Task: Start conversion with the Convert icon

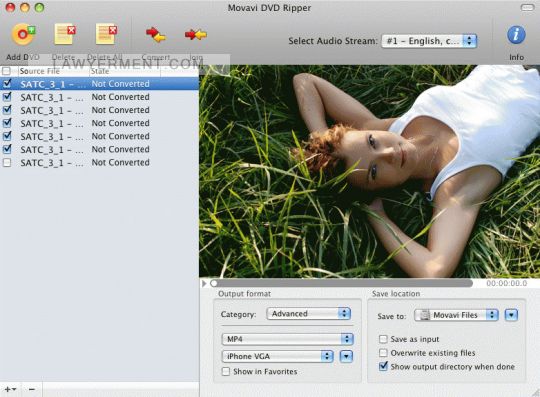Action: (x=156, y=35)
